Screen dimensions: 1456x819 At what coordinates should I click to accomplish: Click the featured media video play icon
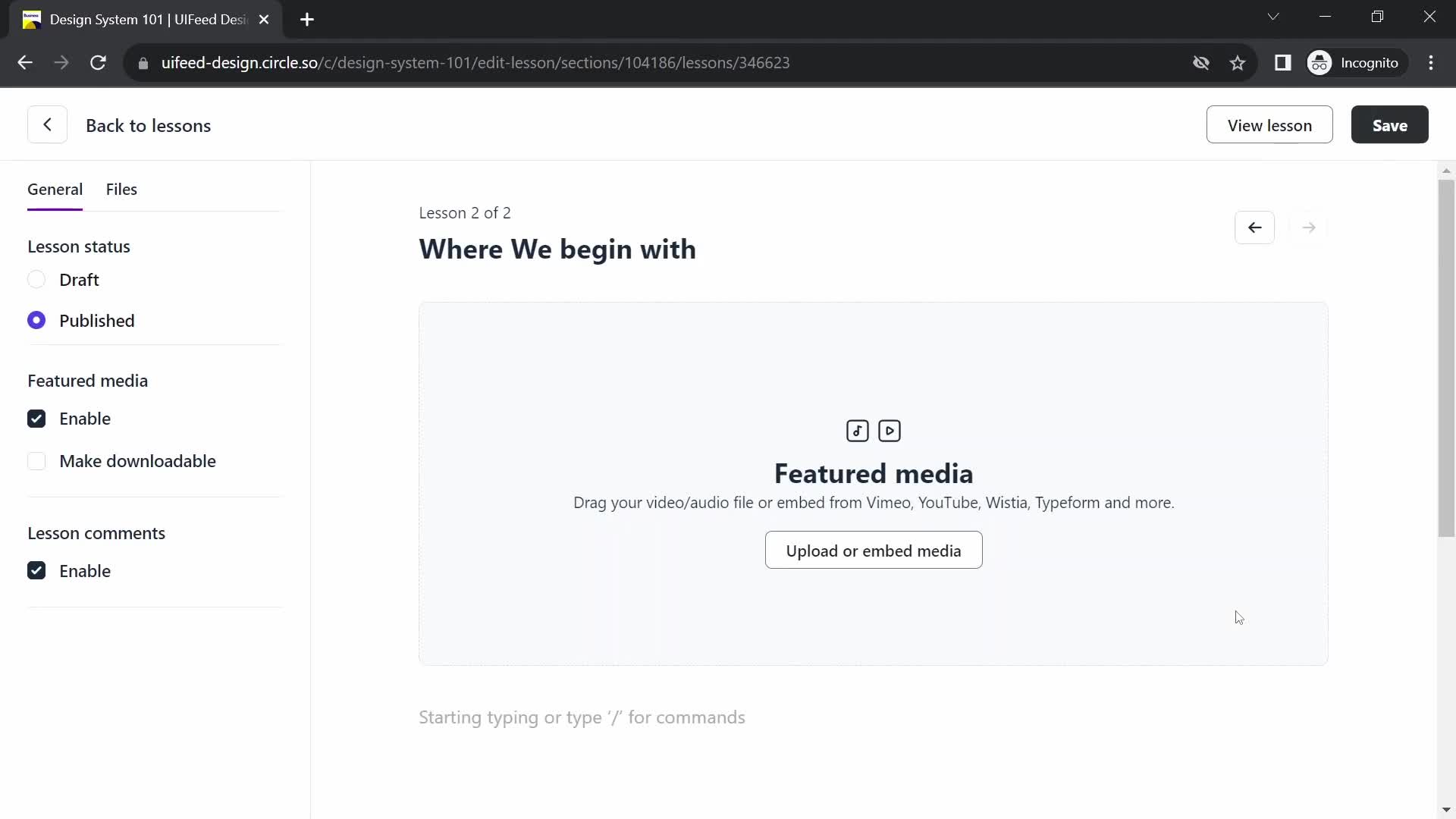point(890,430)
